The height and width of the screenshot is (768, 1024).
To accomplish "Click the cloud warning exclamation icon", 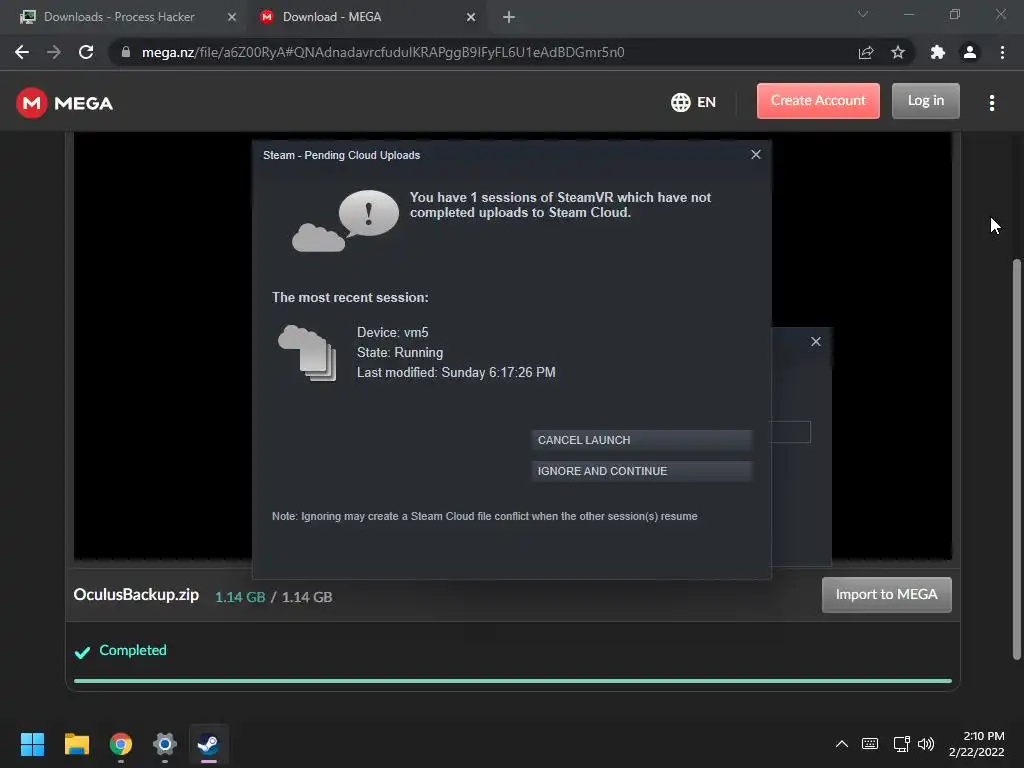I will tap(345, 221).
